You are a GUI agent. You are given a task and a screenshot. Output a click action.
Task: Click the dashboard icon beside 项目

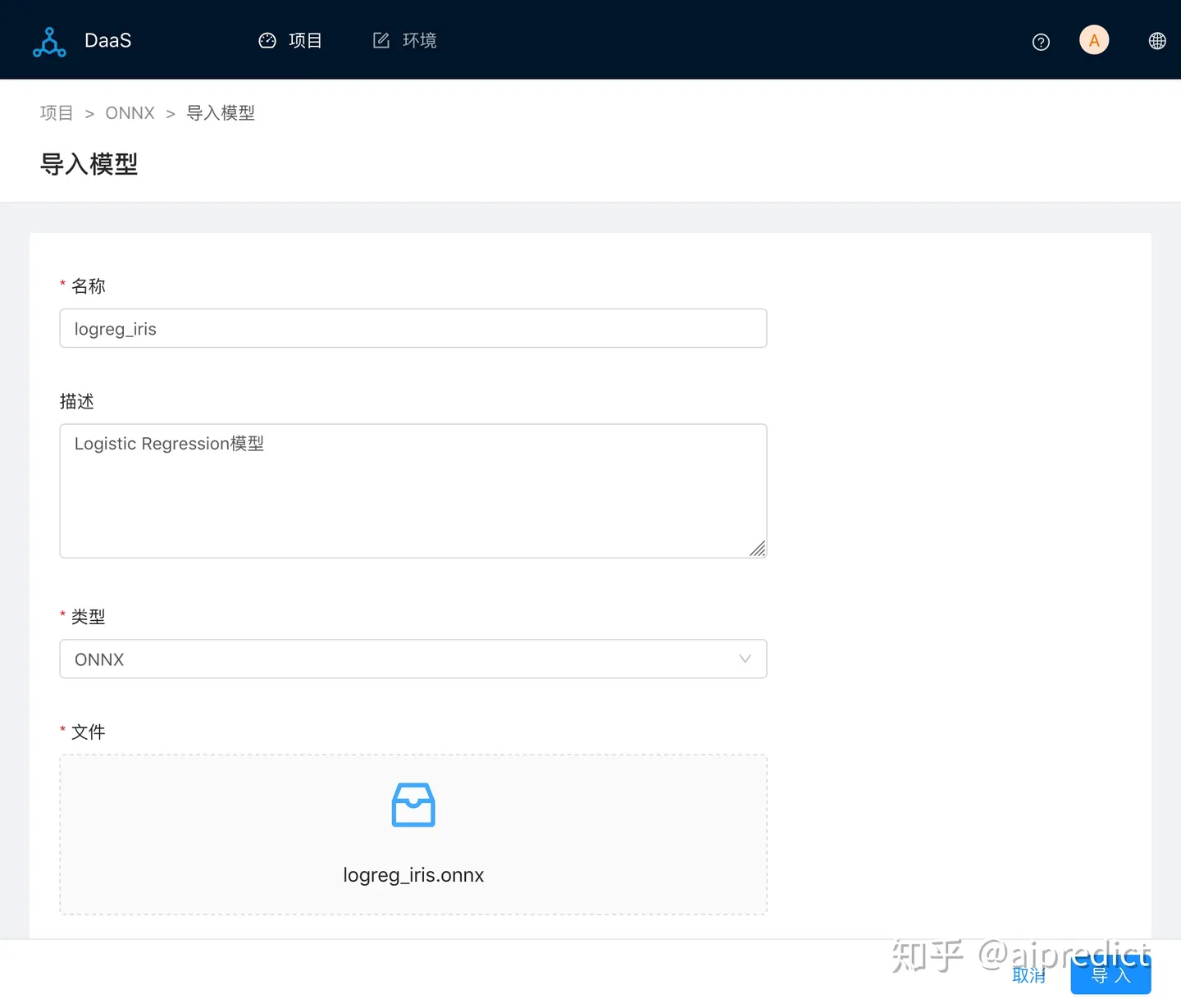click(267, 39)
